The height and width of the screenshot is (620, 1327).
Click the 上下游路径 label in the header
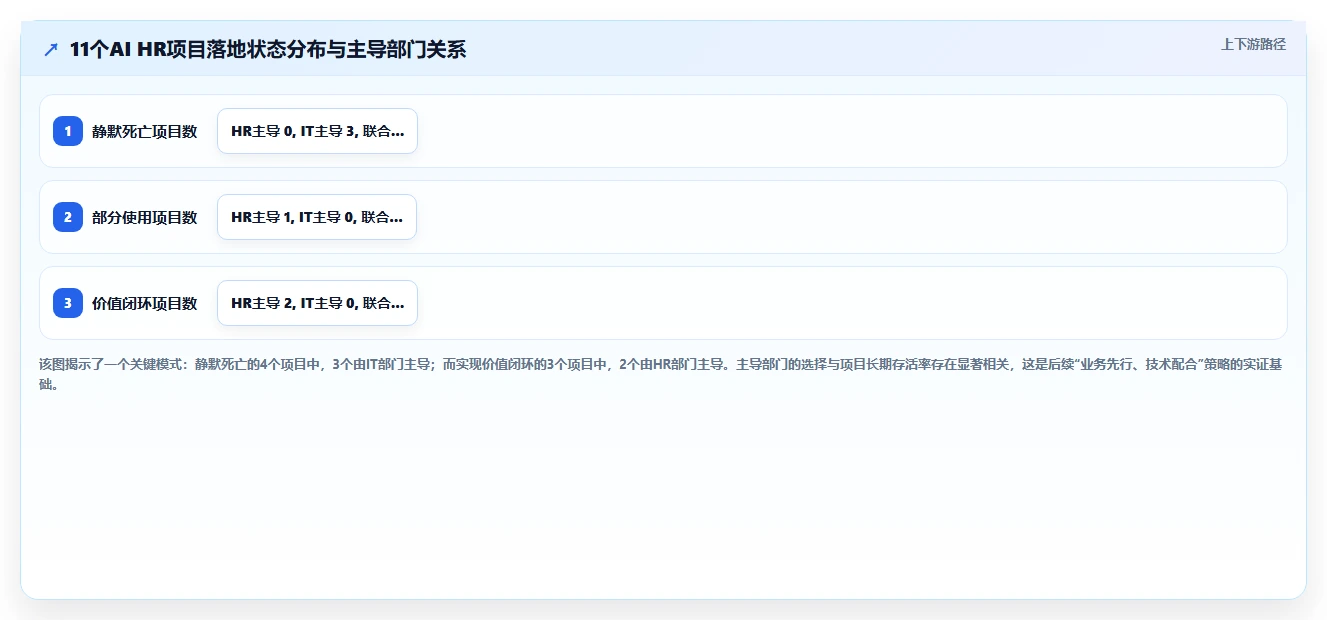(x=1253, y=45)
